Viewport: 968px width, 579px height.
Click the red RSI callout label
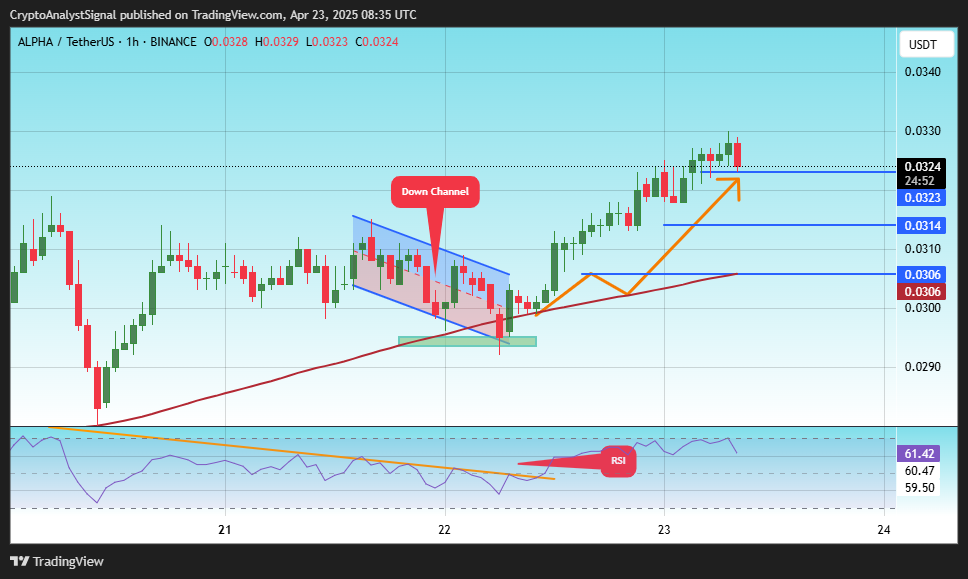pos(618,460)
